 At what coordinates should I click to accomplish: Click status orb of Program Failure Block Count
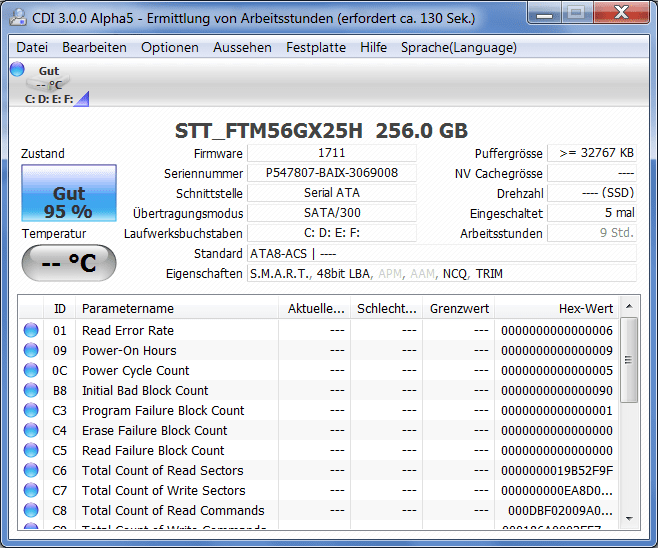31,410
